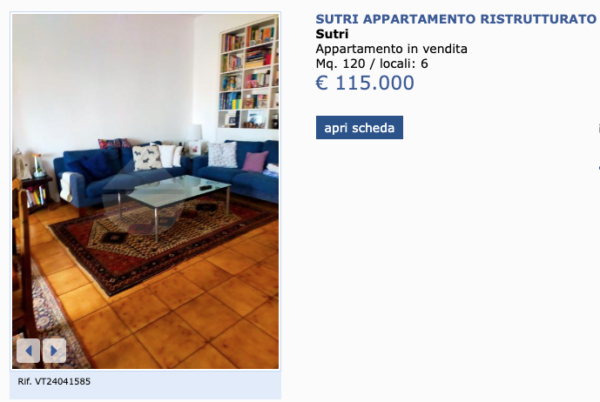
Task: Click the 'Appartamento in vendita' description line
Action: (391, 49)
